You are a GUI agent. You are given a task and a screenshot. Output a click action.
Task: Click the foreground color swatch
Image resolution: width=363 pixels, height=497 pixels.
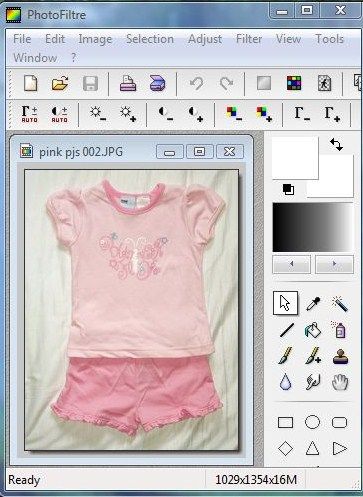295,158
